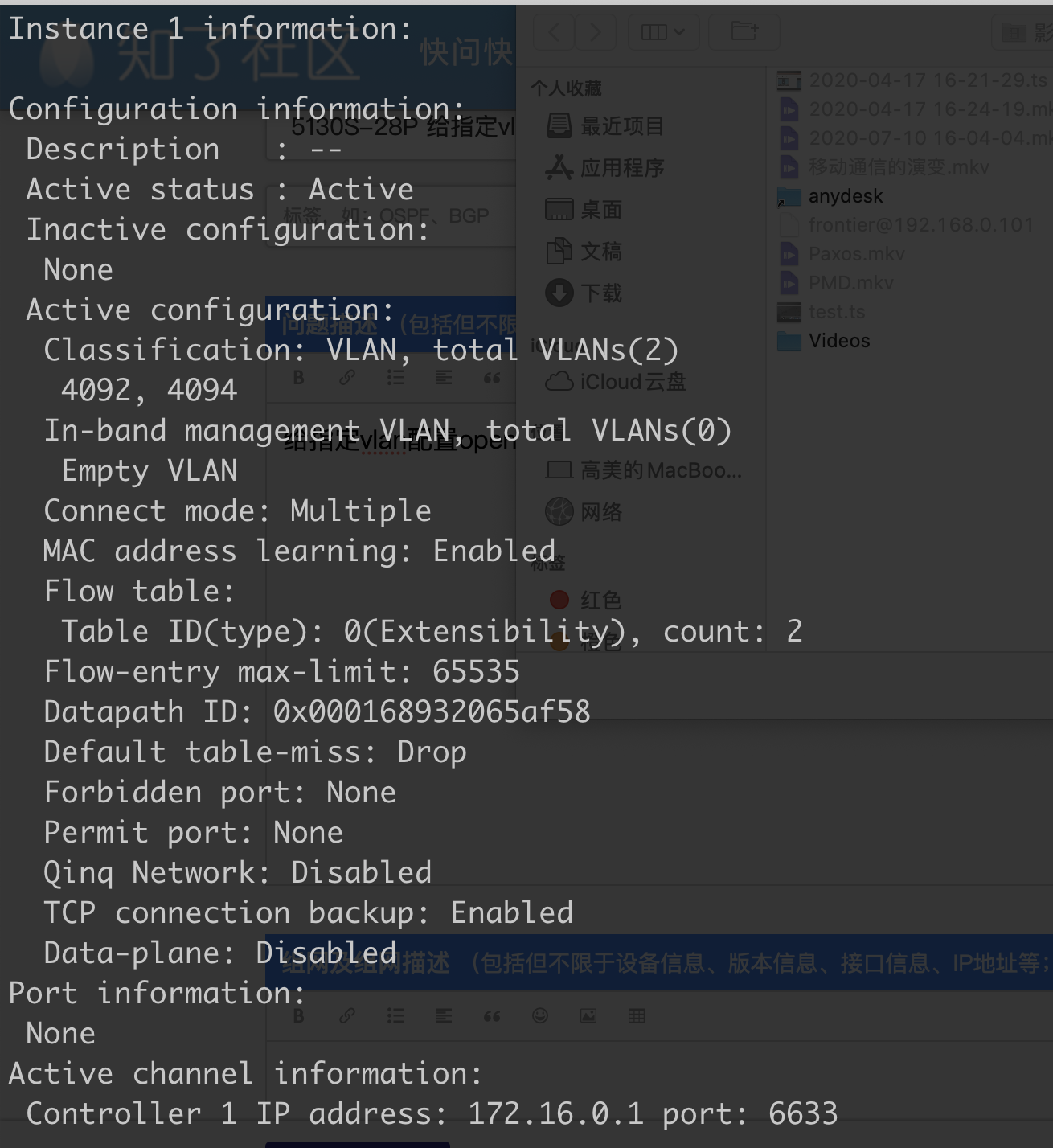The image size is (1053, 1148).
Task: Click the new folder toolbar icon
Action: (x=744, y=32)
